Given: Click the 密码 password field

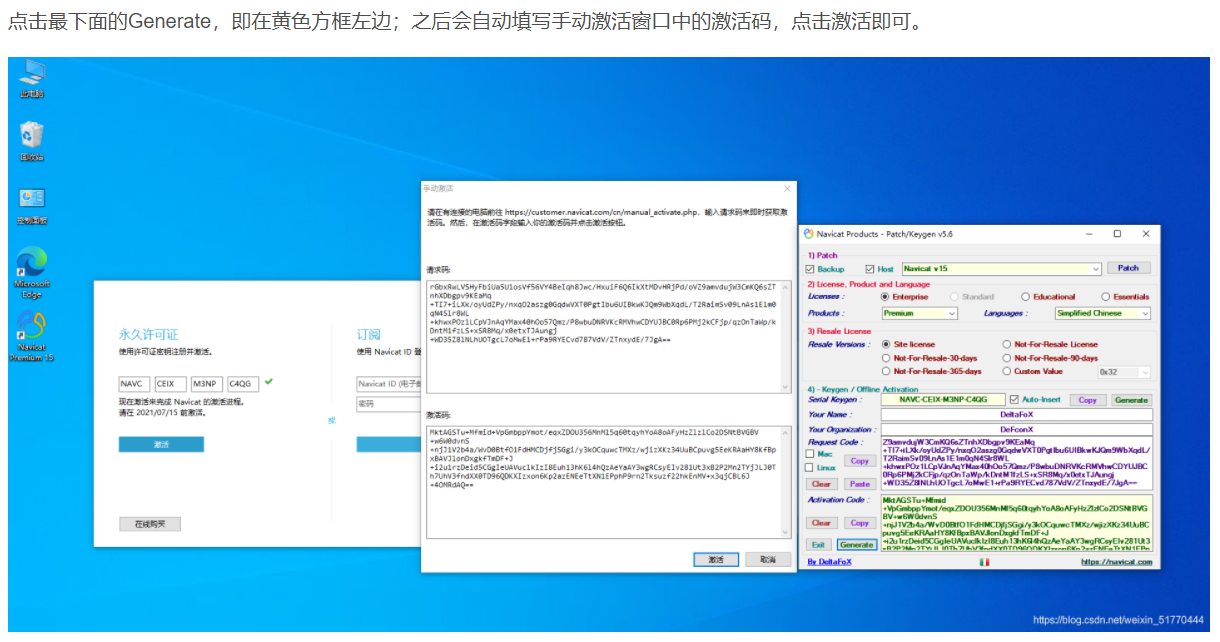Looking at the screenshot, I should click(388, 404).
